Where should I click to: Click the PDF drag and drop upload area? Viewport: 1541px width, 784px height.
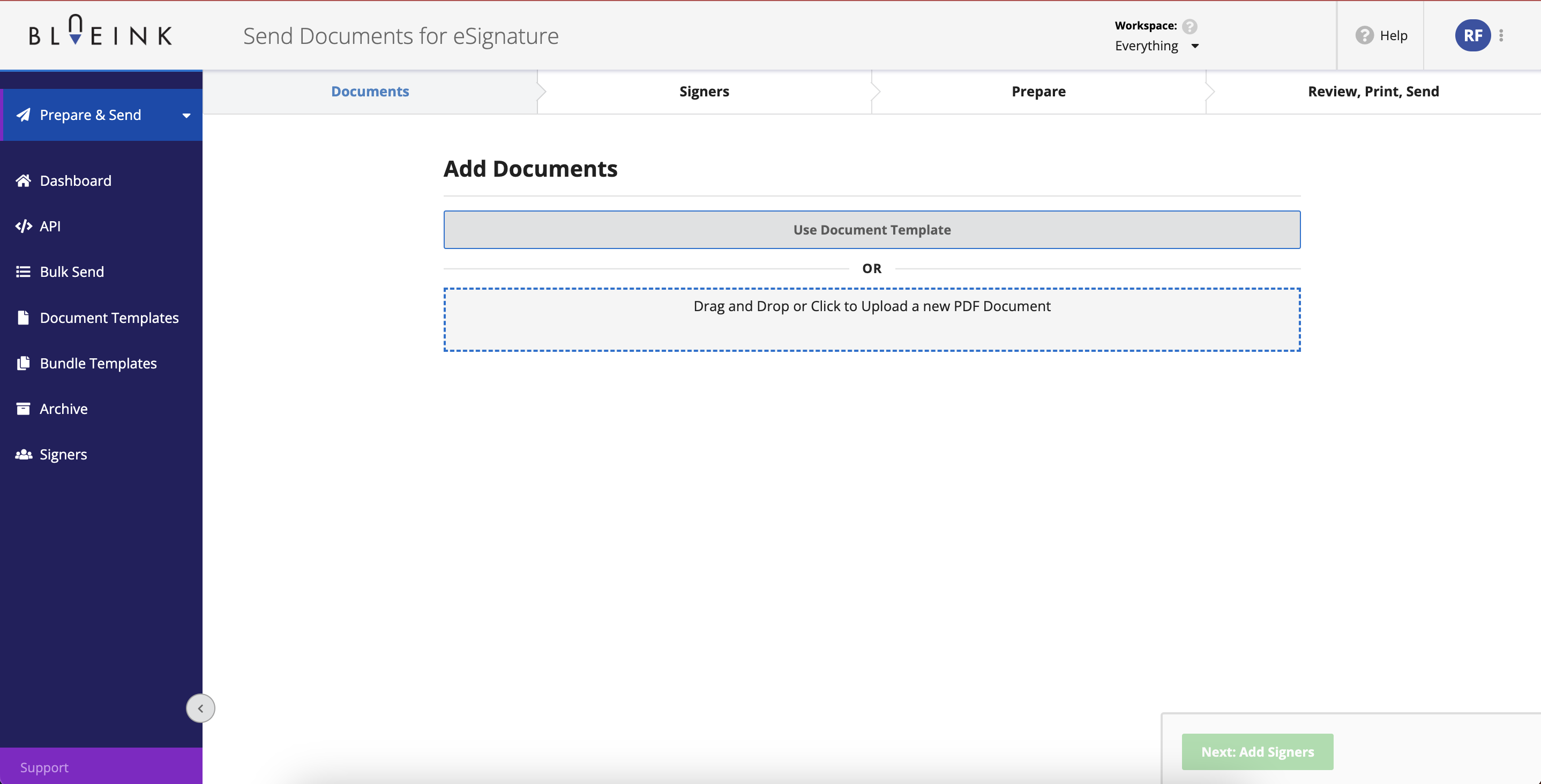click(872, 319)
